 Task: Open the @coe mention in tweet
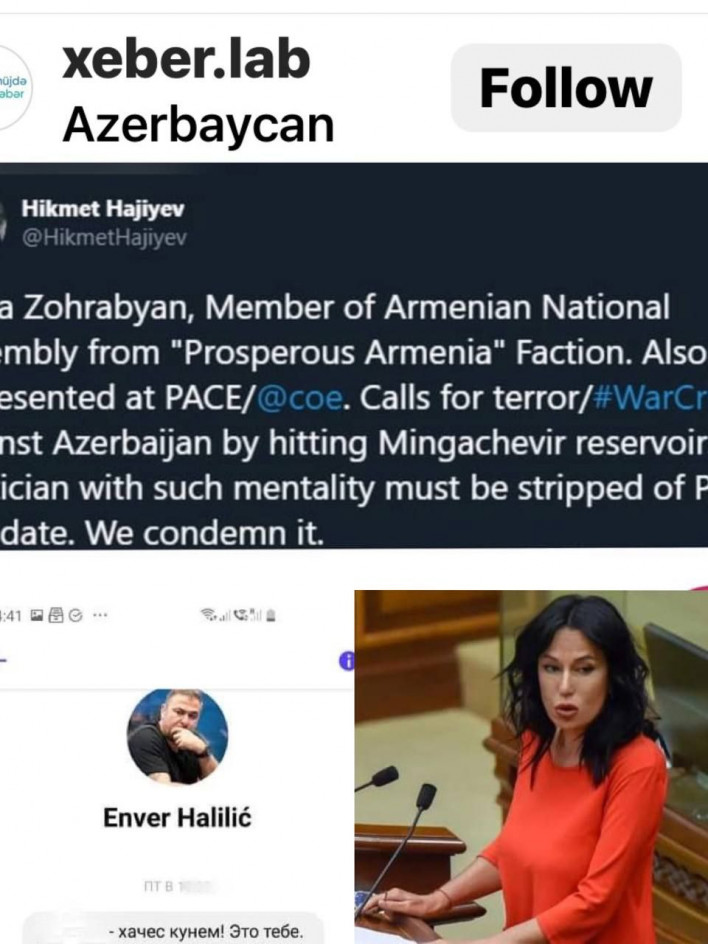coord(299,398)
